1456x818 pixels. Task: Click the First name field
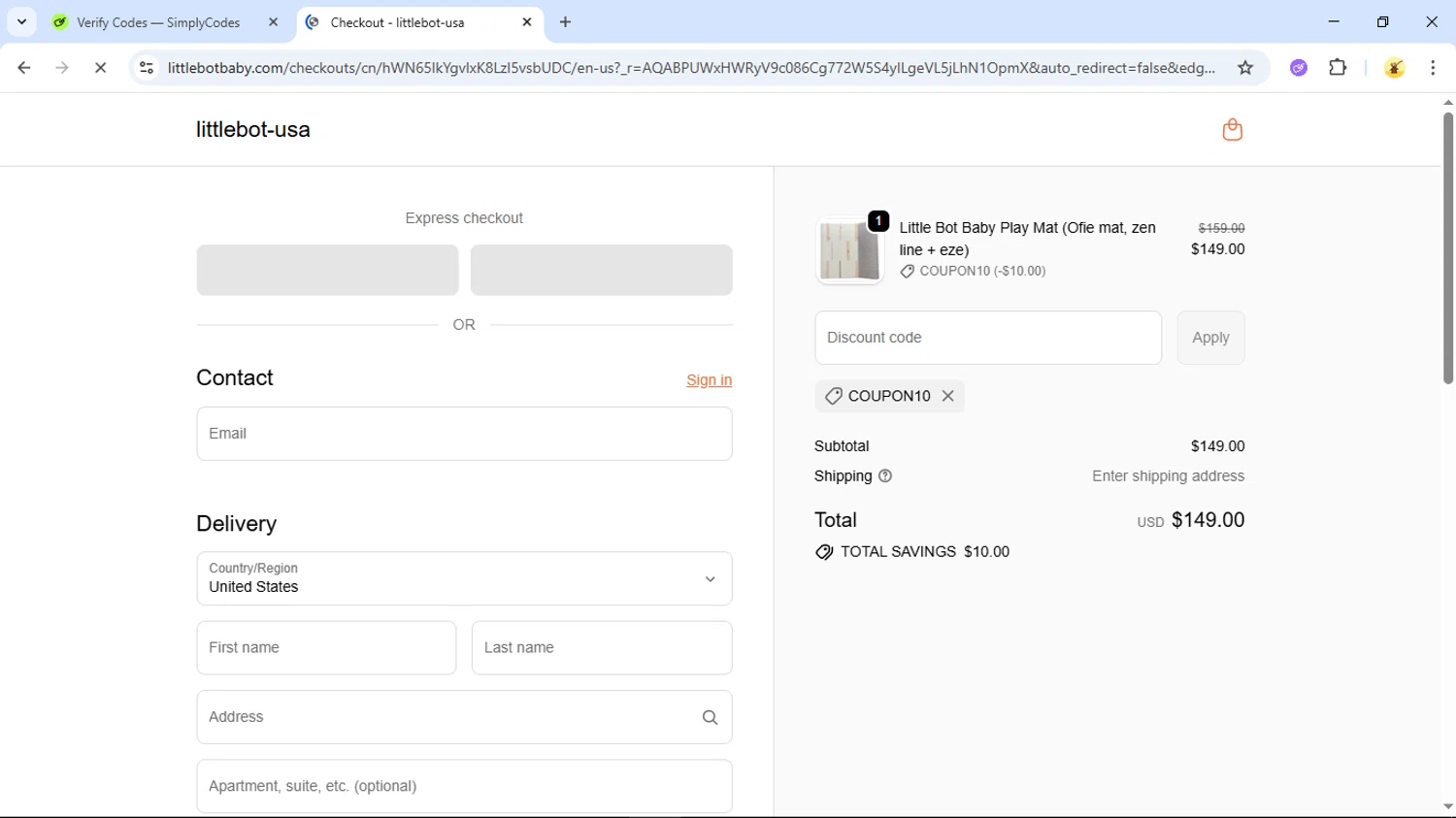coord(326,648)
